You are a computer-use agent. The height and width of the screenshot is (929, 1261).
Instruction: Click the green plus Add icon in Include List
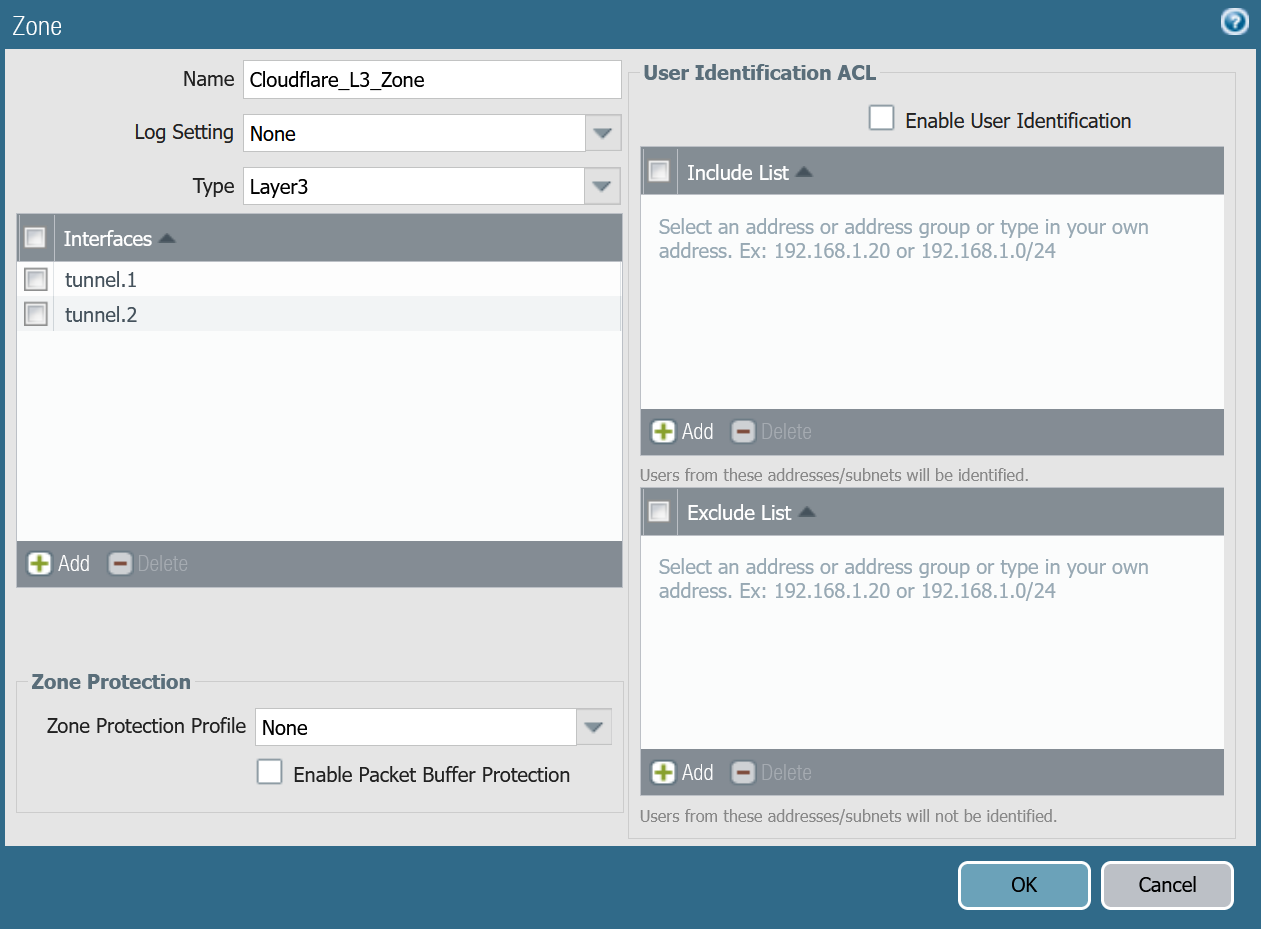(662, 431)
